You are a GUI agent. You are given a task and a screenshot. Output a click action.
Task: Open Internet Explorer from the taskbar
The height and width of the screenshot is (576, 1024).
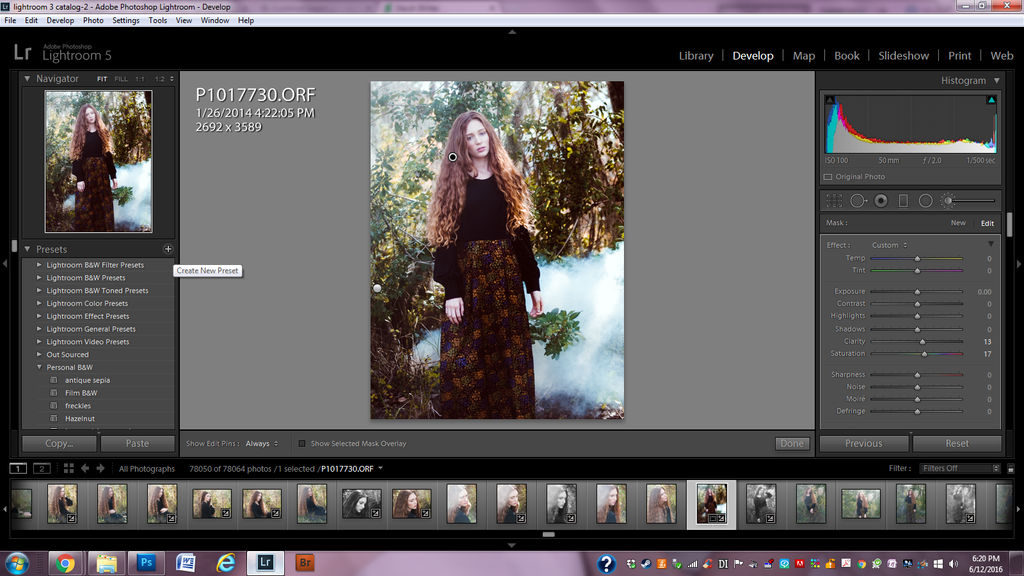(225, 563)
